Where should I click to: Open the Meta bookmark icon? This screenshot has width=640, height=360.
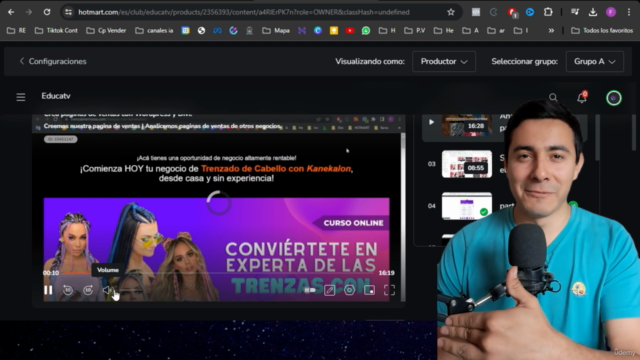tap(217, 31)
